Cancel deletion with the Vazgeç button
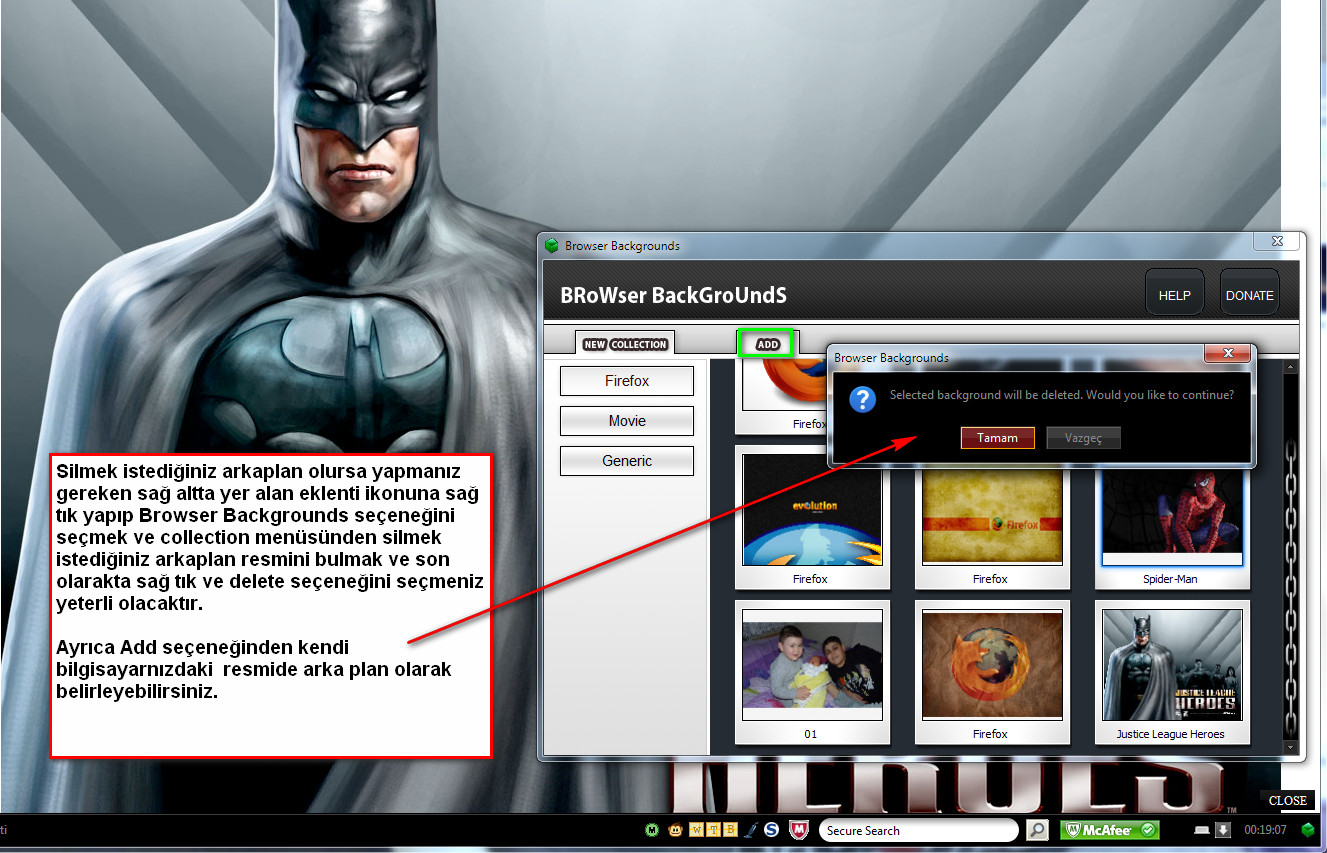The image size is (1327, 853). click(x=1083, y=438)
